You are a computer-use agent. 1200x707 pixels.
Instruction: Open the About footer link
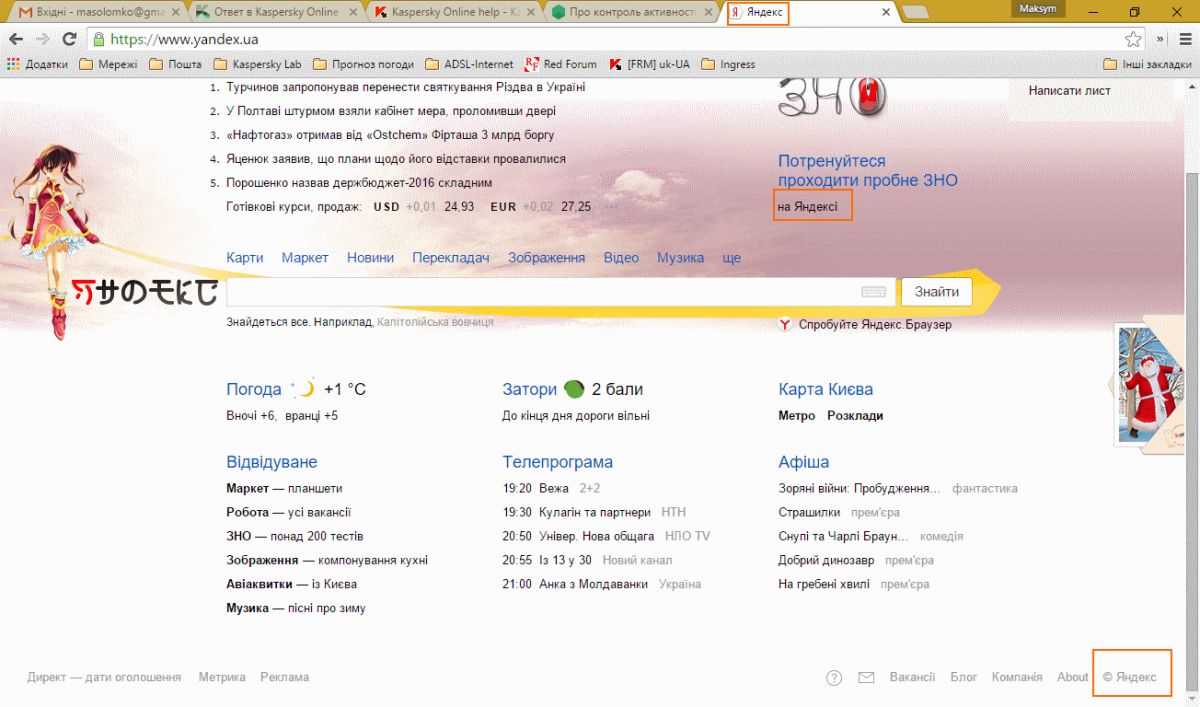coord(1073,677)
